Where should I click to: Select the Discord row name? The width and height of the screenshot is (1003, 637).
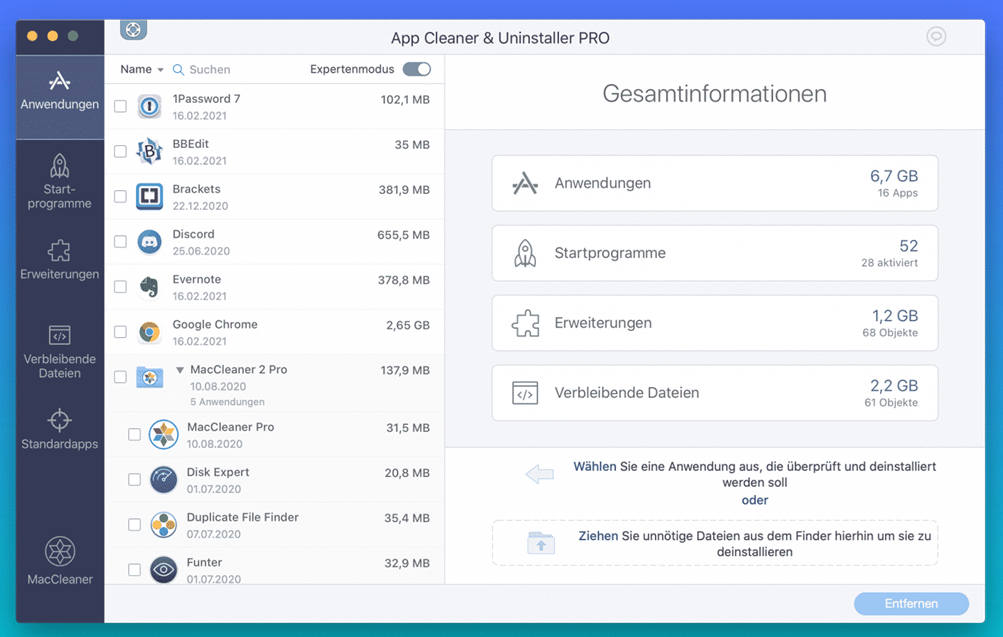tap(193, 234)
